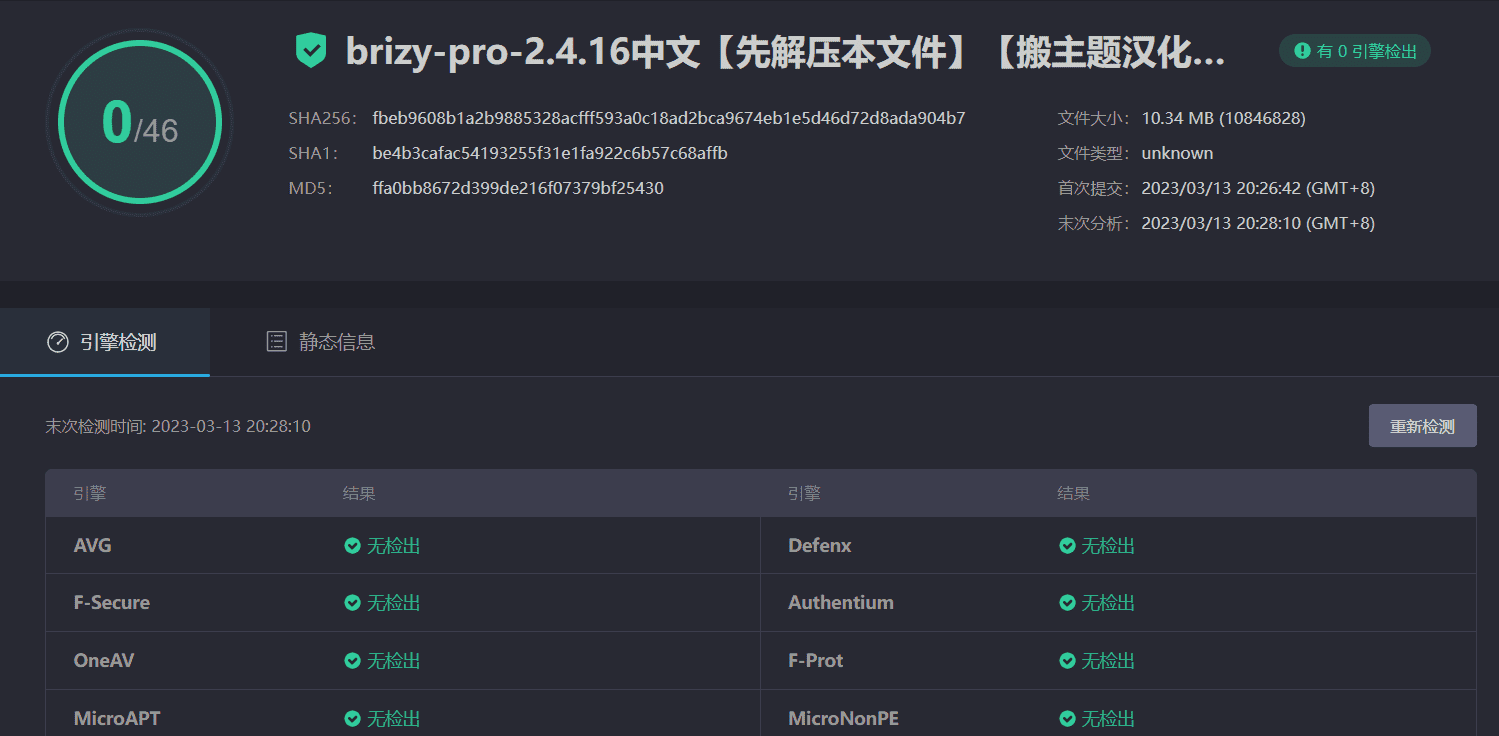The width and height of the screenshot is (1499, 736).
Task: Click last analysis time 20:28:10 in header
Action: tap(1258, 223)
